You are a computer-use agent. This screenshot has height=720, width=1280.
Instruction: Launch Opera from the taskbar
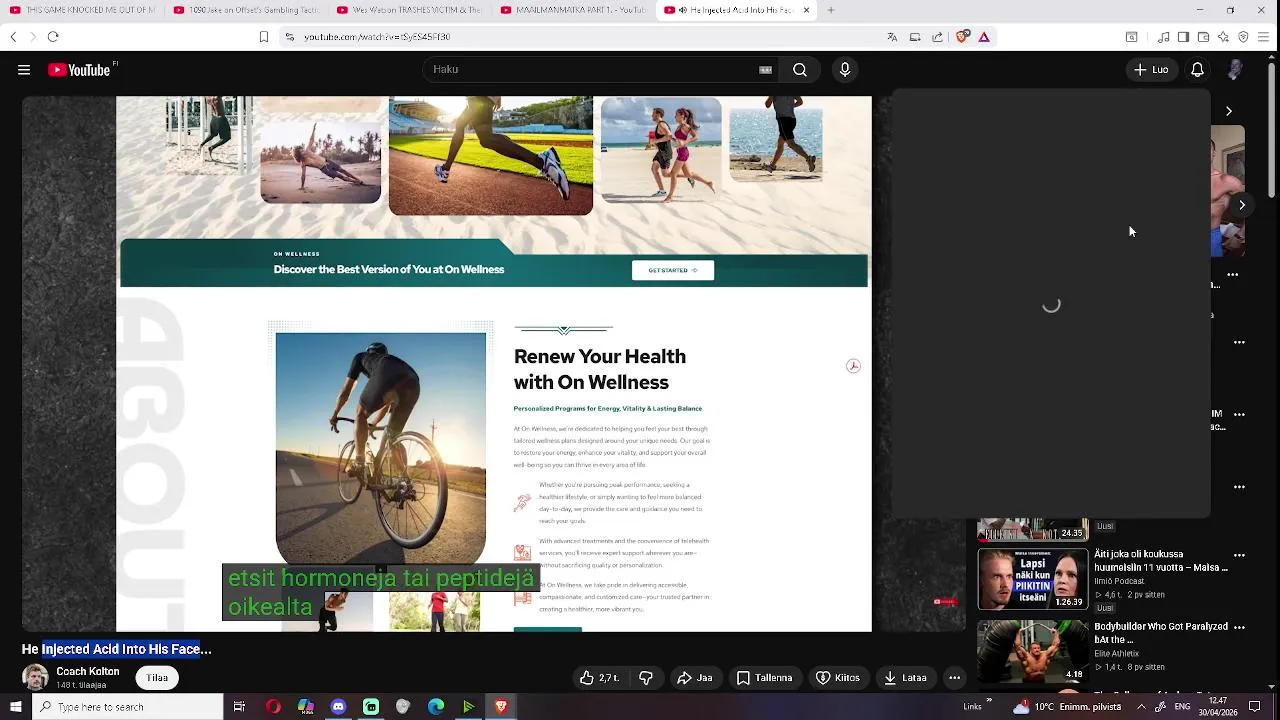tap(273, 707)
